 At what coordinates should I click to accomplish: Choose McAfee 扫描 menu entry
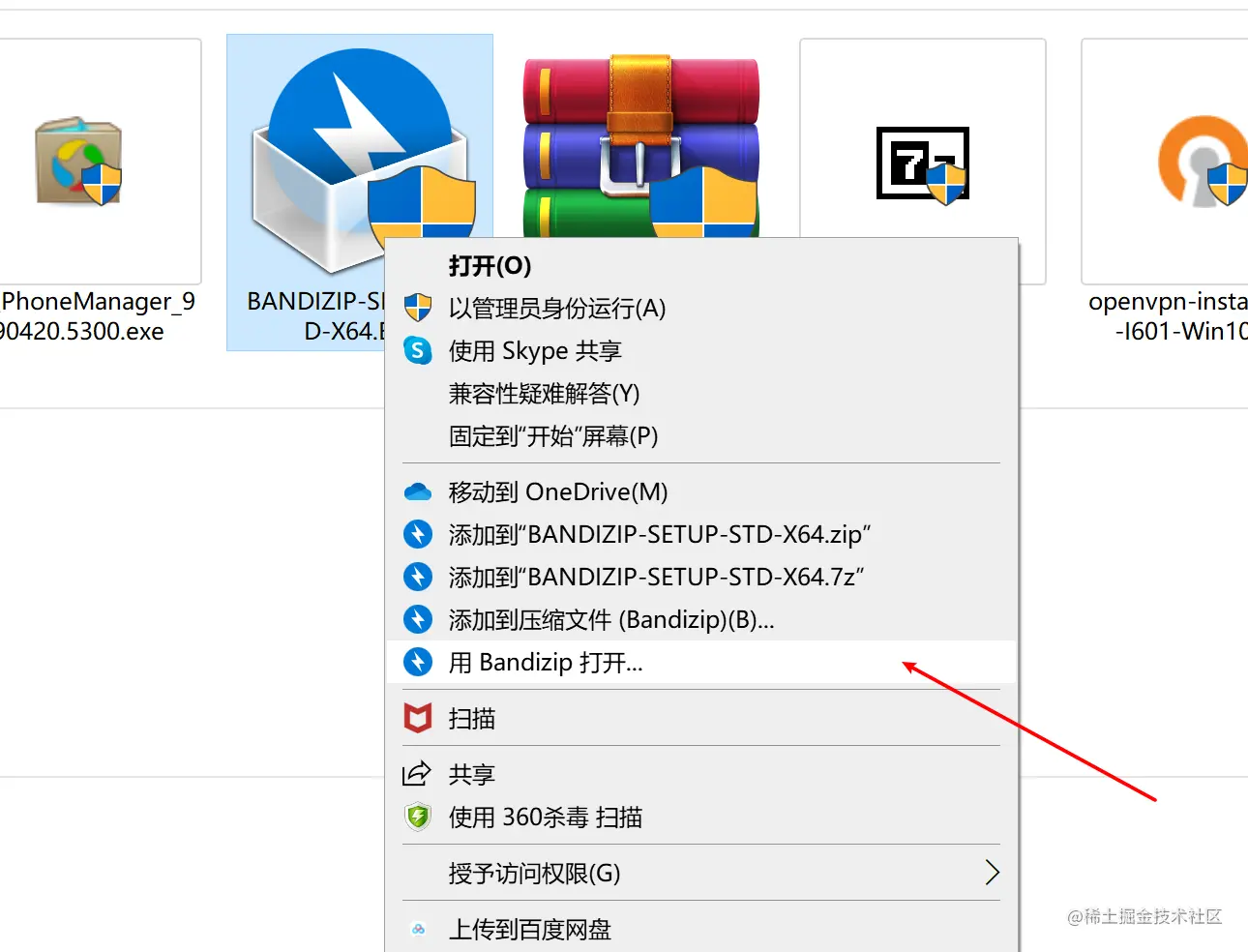pos(701,719)
